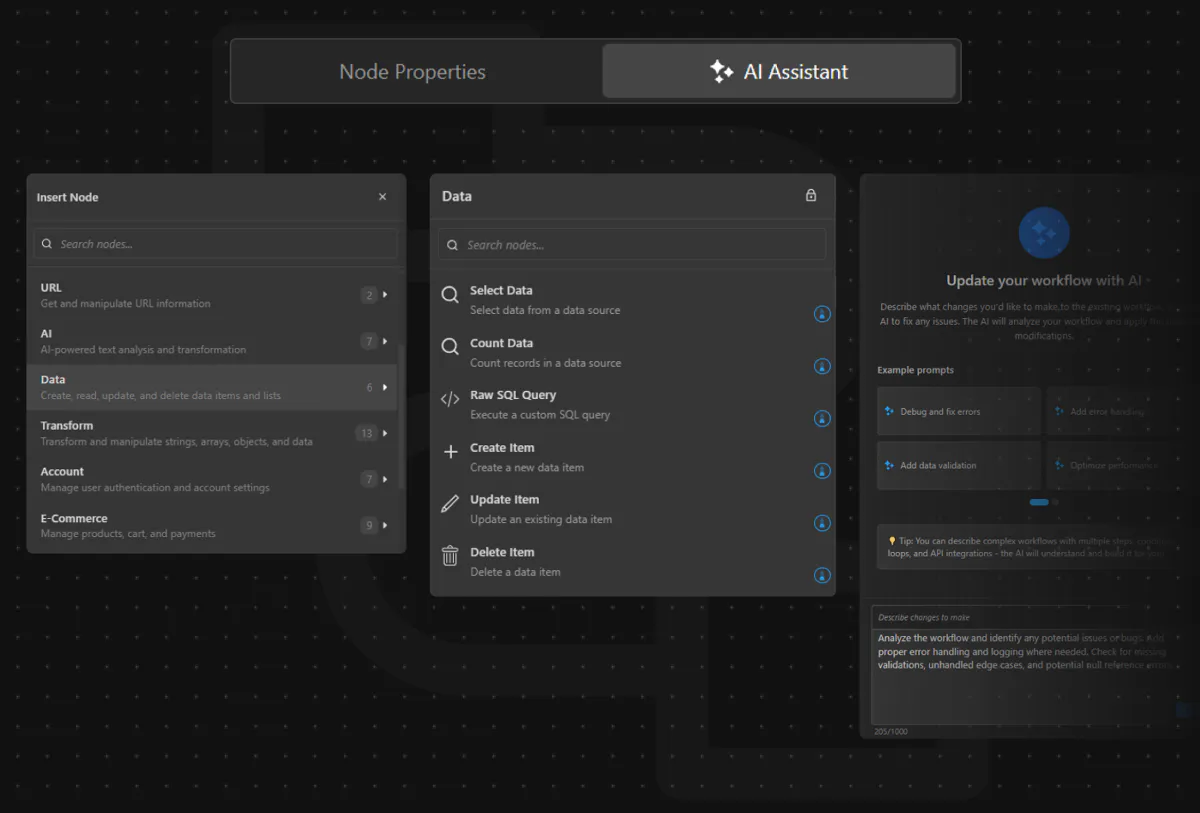The height and width of the screenshot is (813, 1200).
Task: Click the magnifier icon beside Count Data
Action: (450, 347)
